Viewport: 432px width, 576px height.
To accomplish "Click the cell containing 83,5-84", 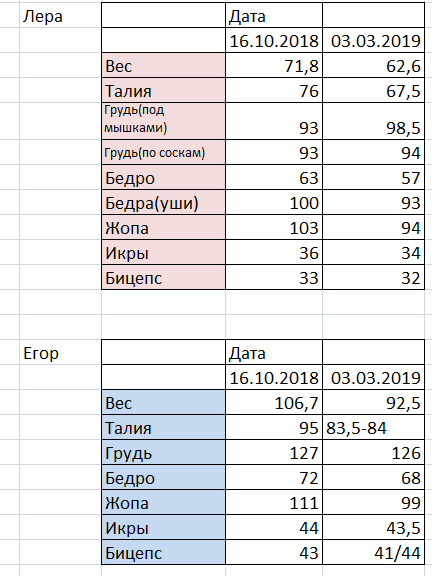I will point(373,428).
